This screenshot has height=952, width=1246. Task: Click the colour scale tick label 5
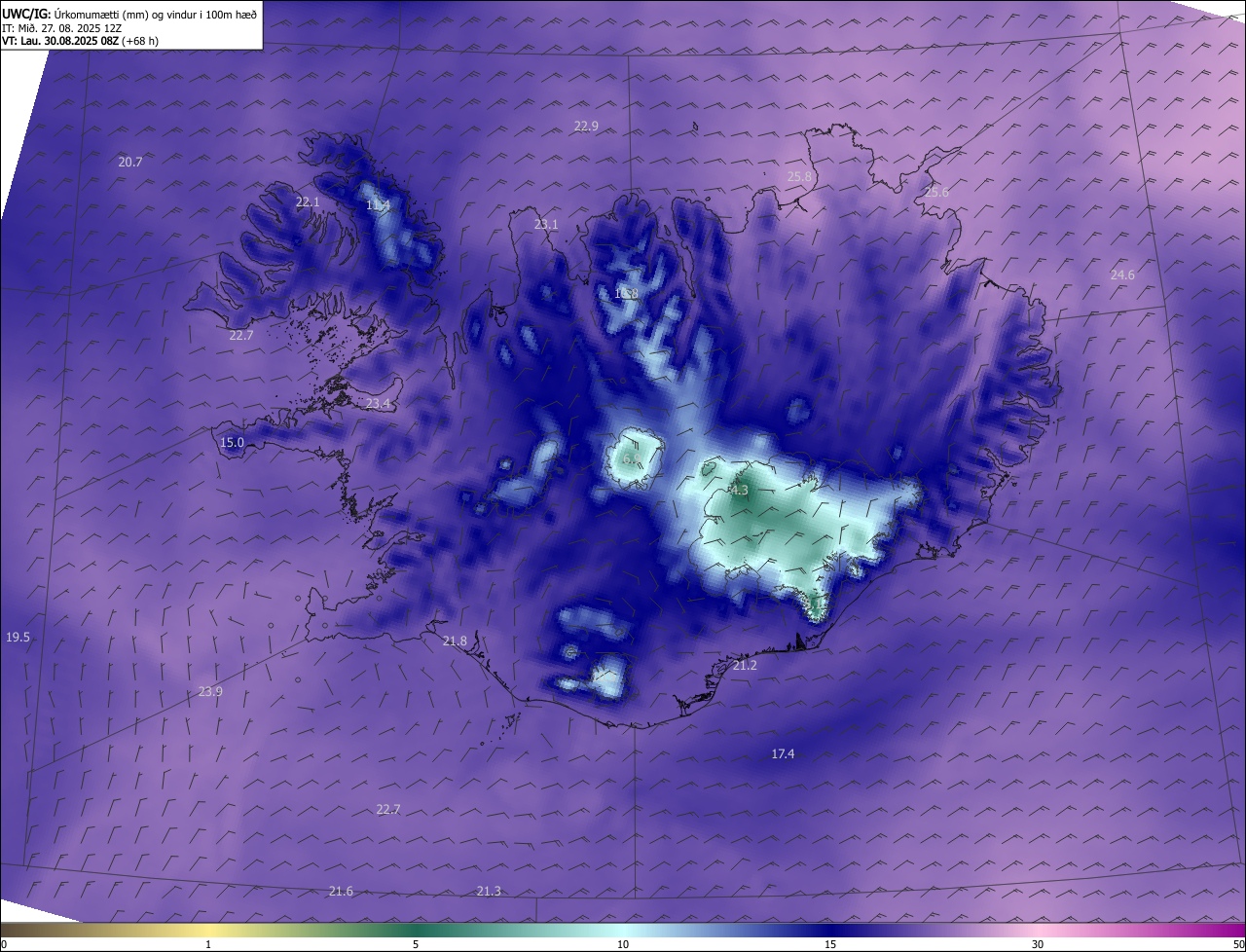tap(416, 944)
